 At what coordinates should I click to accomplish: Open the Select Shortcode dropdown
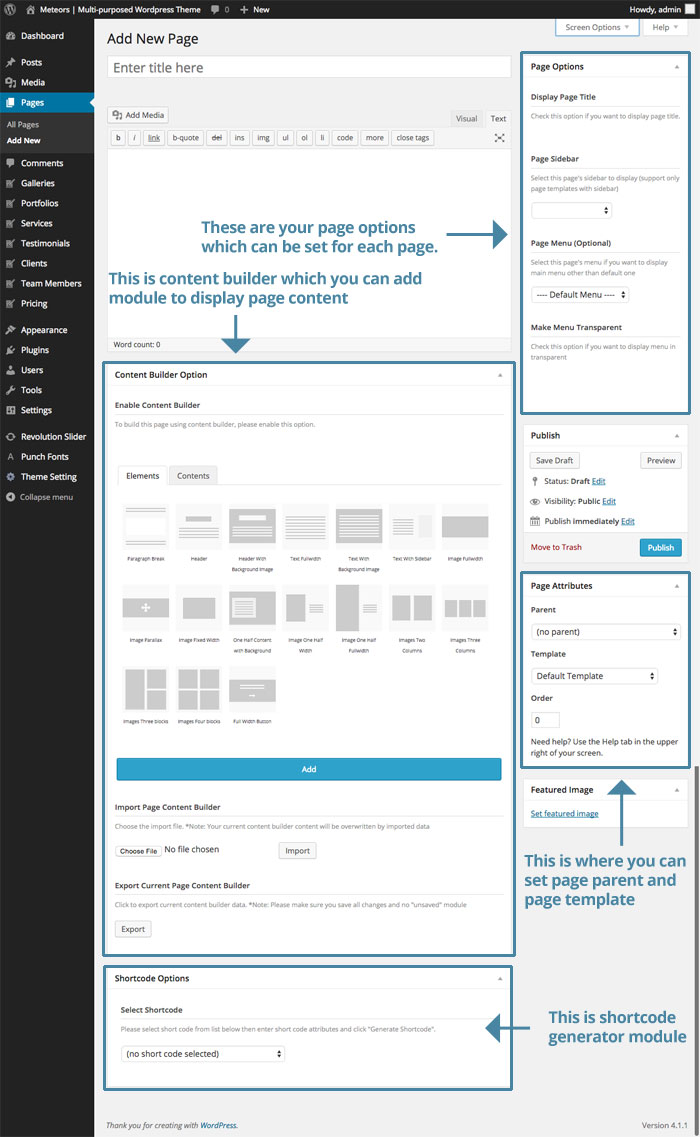coord(202,1054)
